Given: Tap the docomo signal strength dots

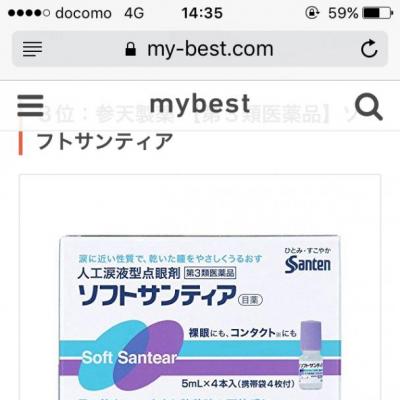Looking at the screenshot, I should pos(29,13).
